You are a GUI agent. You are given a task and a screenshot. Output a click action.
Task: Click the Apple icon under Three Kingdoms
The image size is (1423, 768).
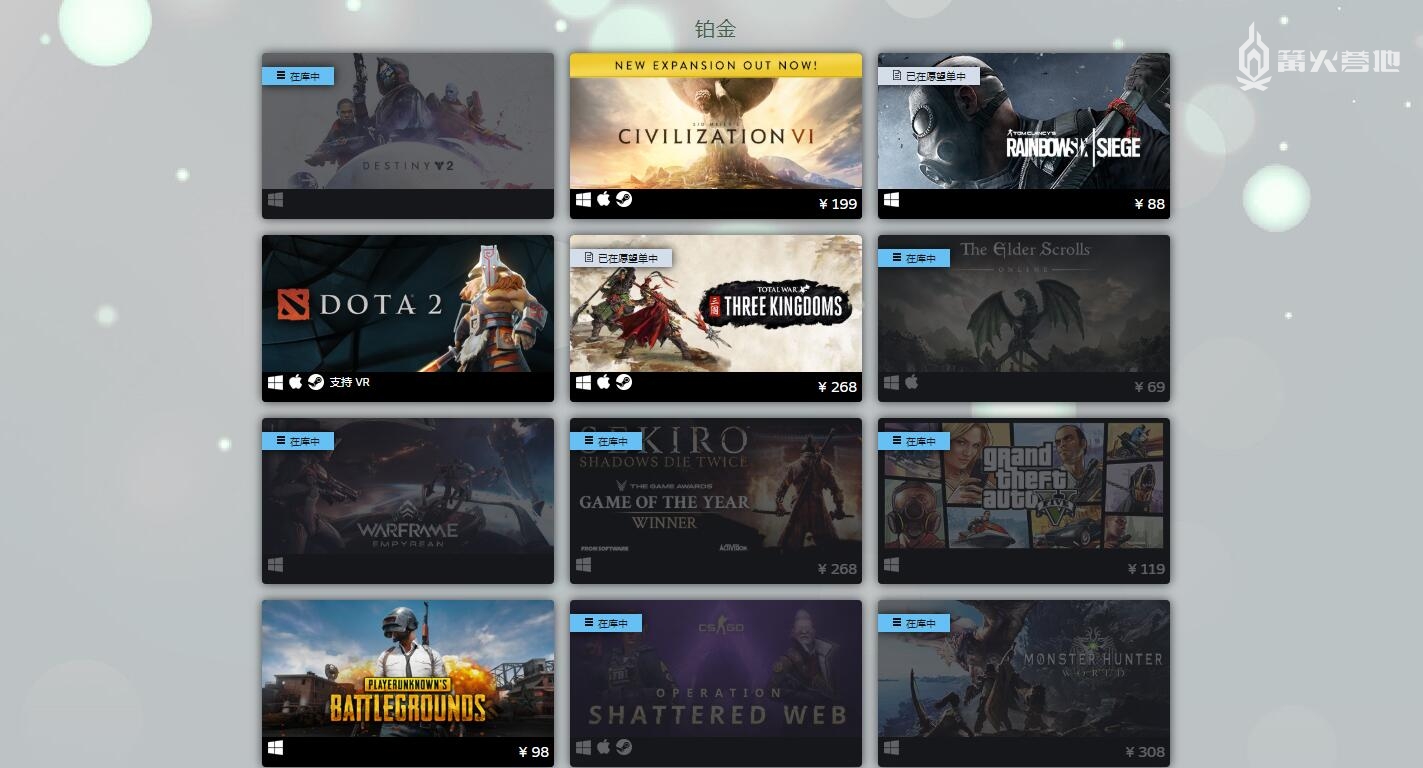[603, 382]
